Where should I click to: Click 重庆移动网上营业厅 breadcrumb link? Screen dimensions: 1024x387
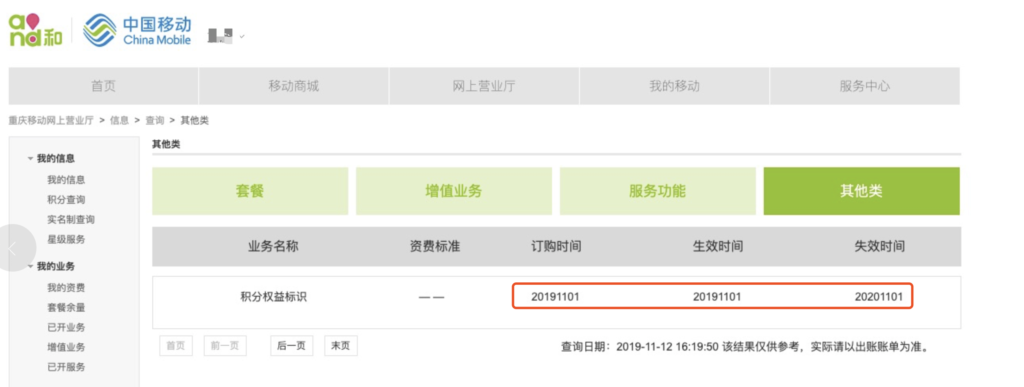click(51, 121)
